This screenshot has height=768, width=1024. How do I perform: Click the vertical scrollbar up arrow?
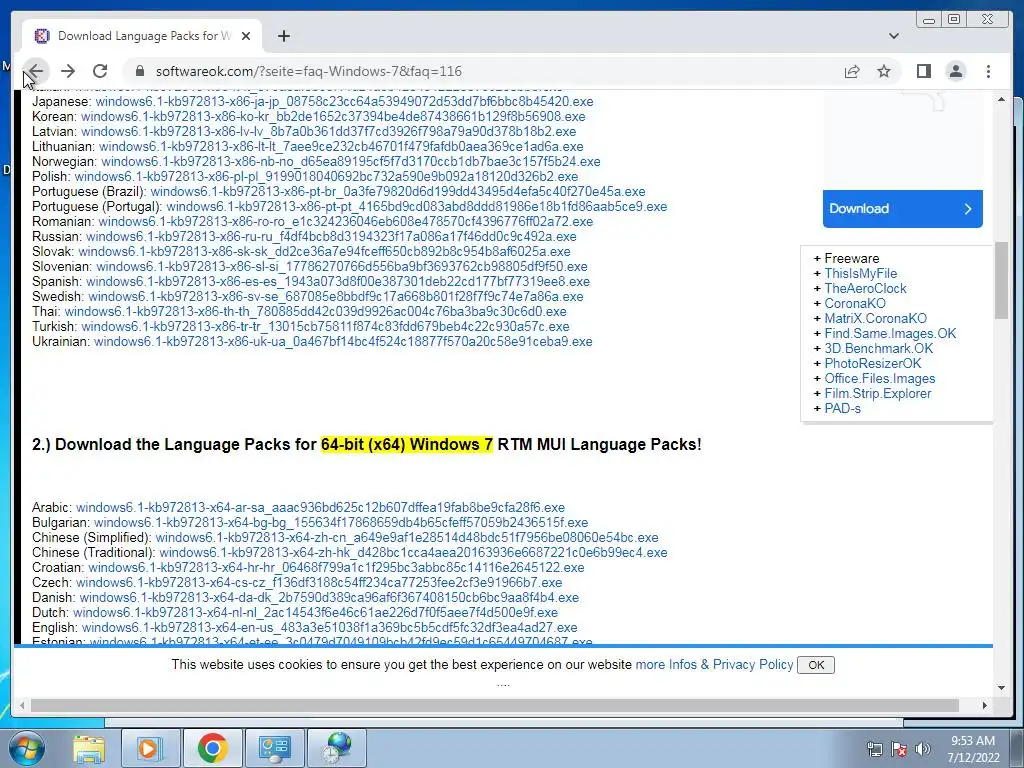(x=1001, y=100)
